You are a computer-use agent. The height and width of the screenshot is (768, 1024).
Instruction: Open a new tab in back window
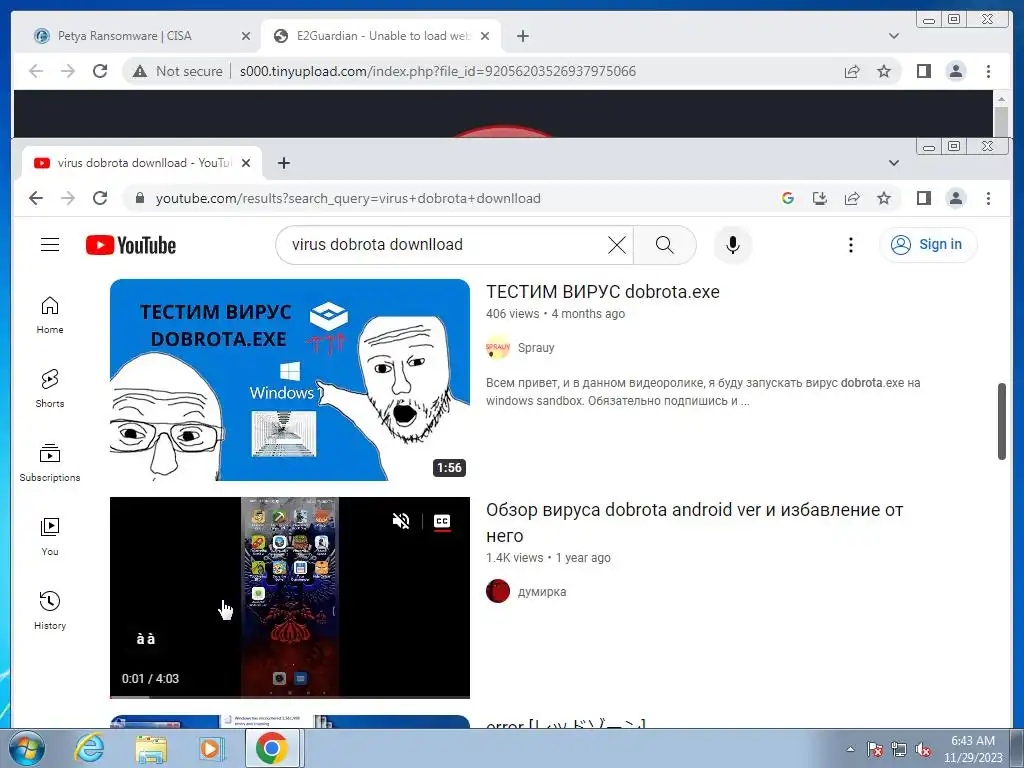pos(522,36)
